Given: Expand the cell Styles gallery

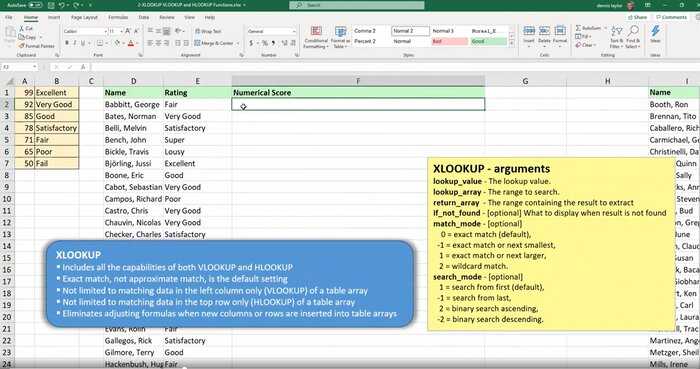Looking at the screenshot, I should [512, 44].
